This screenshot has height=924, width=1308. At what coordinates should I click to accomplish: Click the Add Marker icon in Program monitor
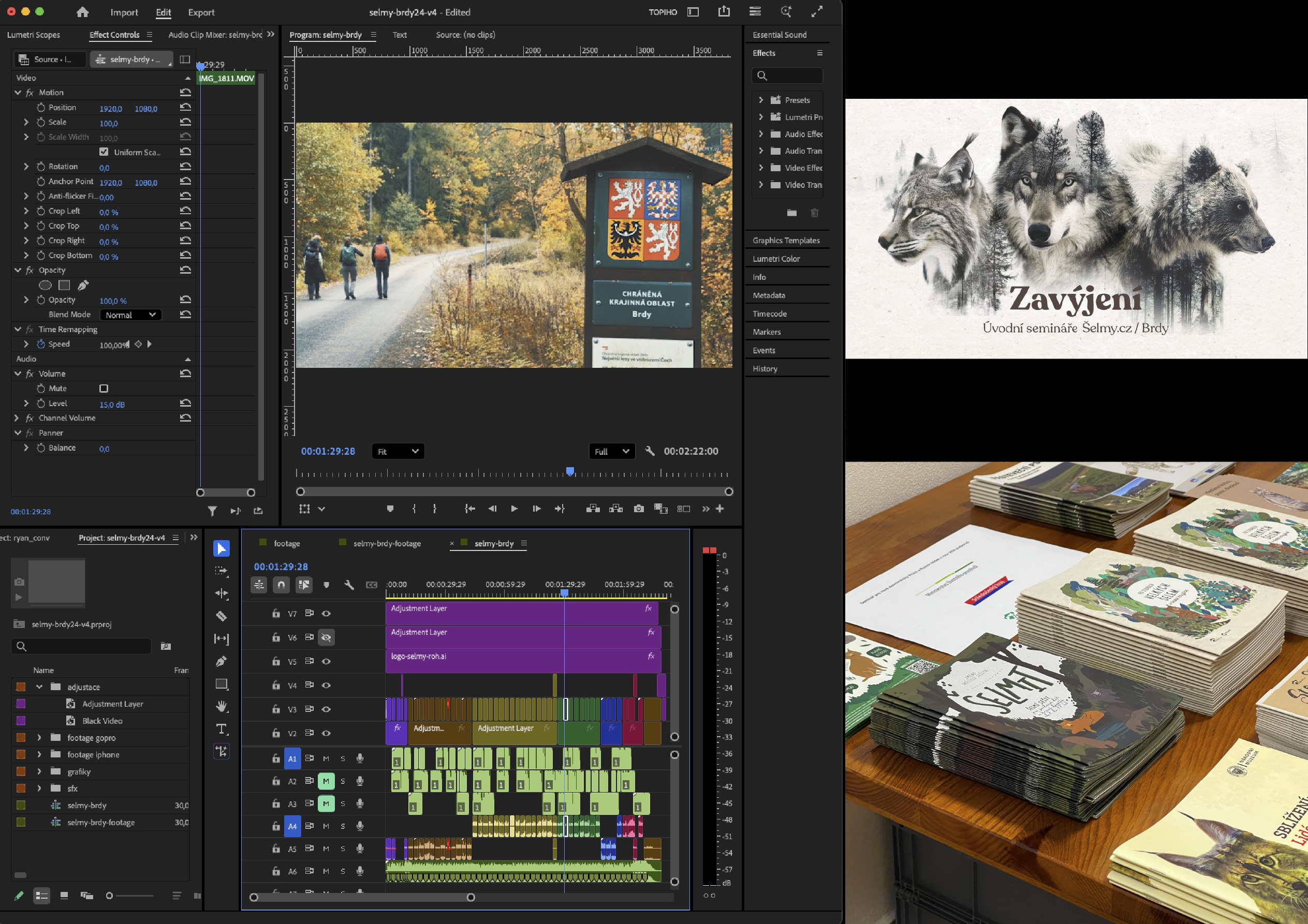click(x=390, y=509)
